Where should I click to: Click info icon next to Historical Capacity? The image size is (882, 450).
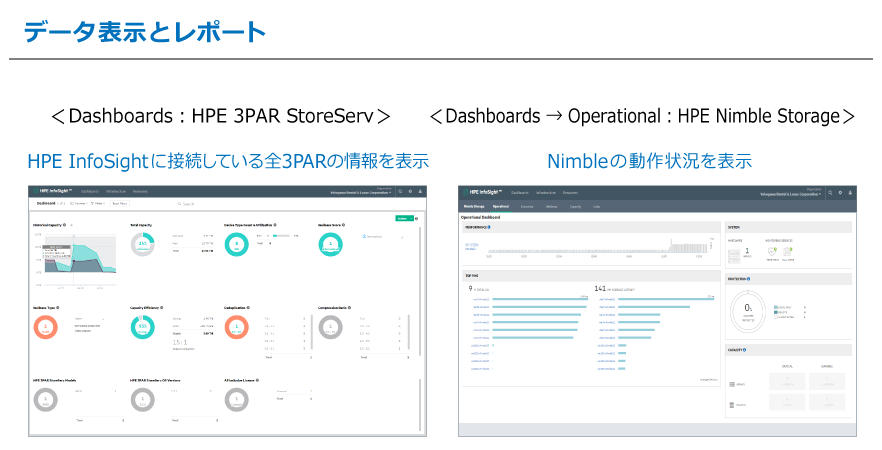(x=65, y=225)
